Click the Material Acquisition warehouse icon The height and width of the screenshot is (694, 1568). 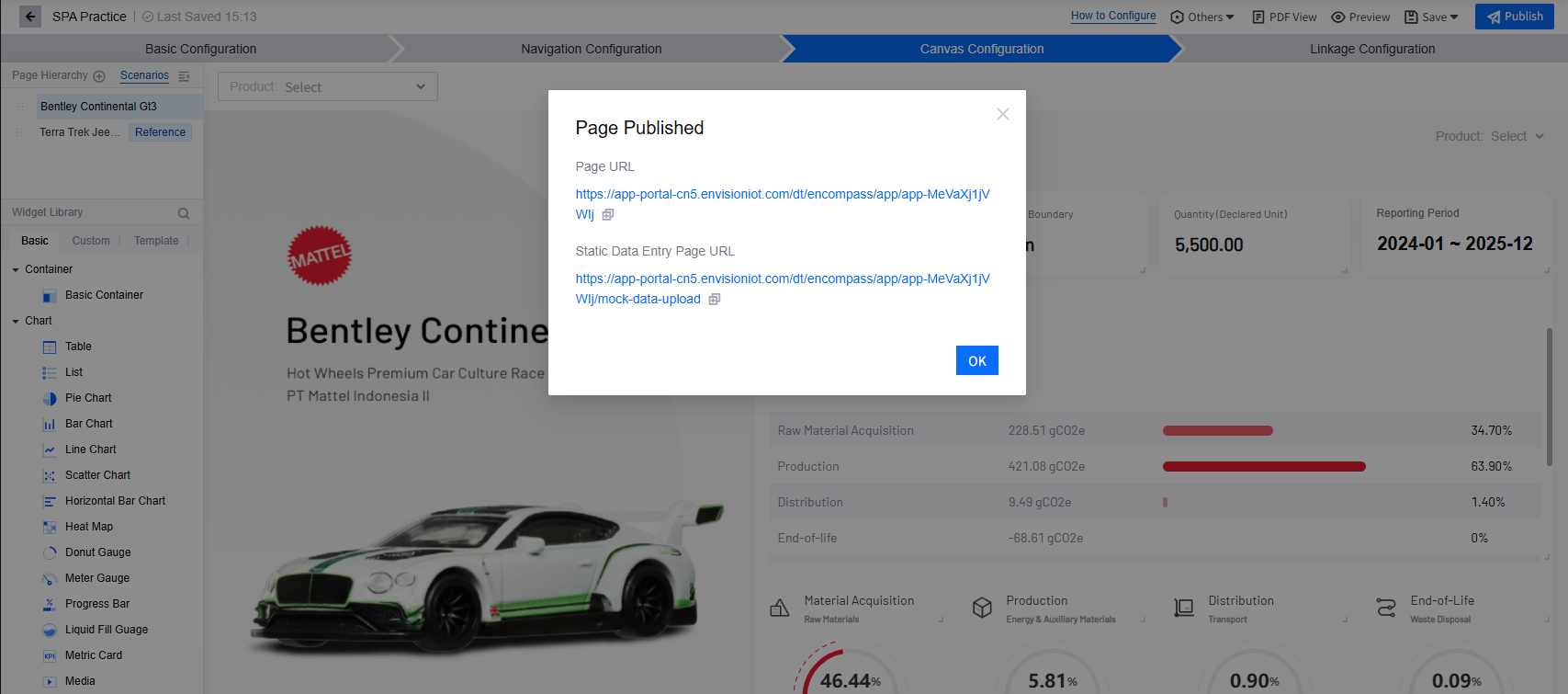(779, 608)
